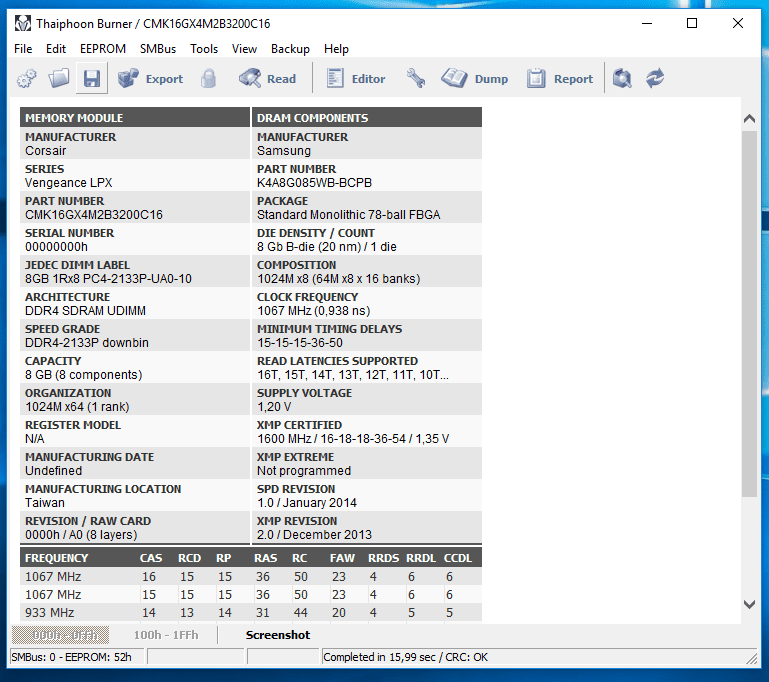The image size is (769, 682).
Task: Click the Vengeance LPX series value
Action: coord(69,183)
